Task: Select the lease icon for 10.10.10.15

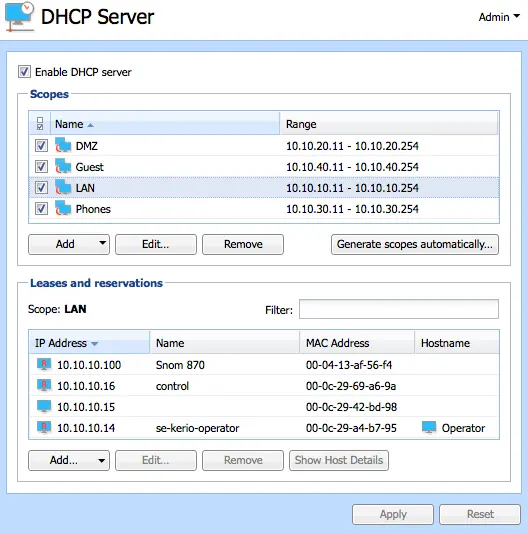Action: pyautogui.click(x=44, y=406)
